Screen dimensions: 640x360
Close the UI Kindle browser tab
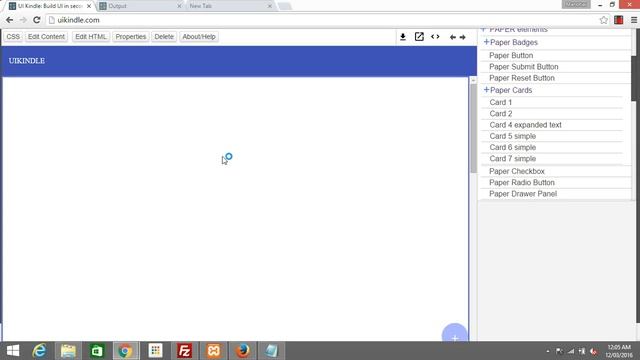[89, 6]
